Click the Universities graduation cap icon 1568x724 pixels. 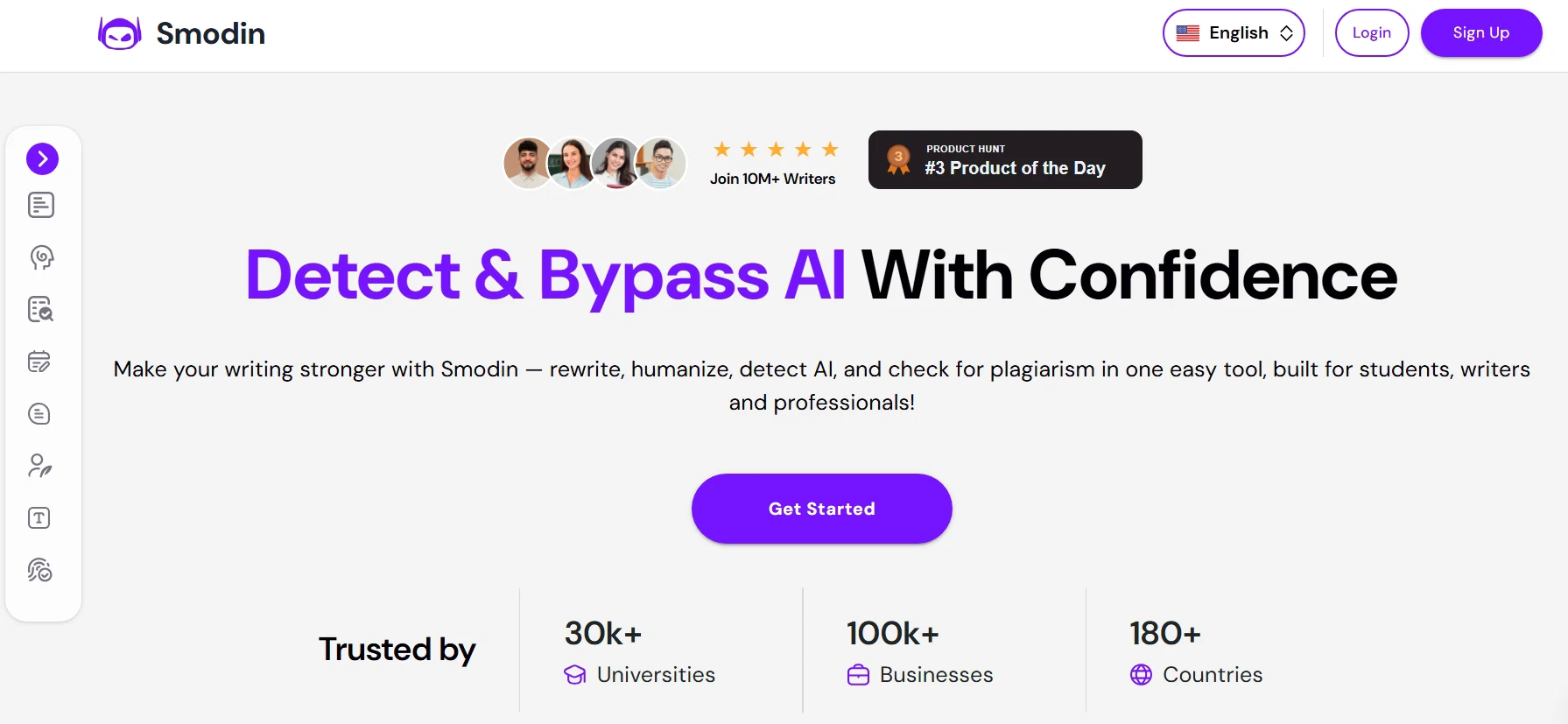[x=575, y=675]
